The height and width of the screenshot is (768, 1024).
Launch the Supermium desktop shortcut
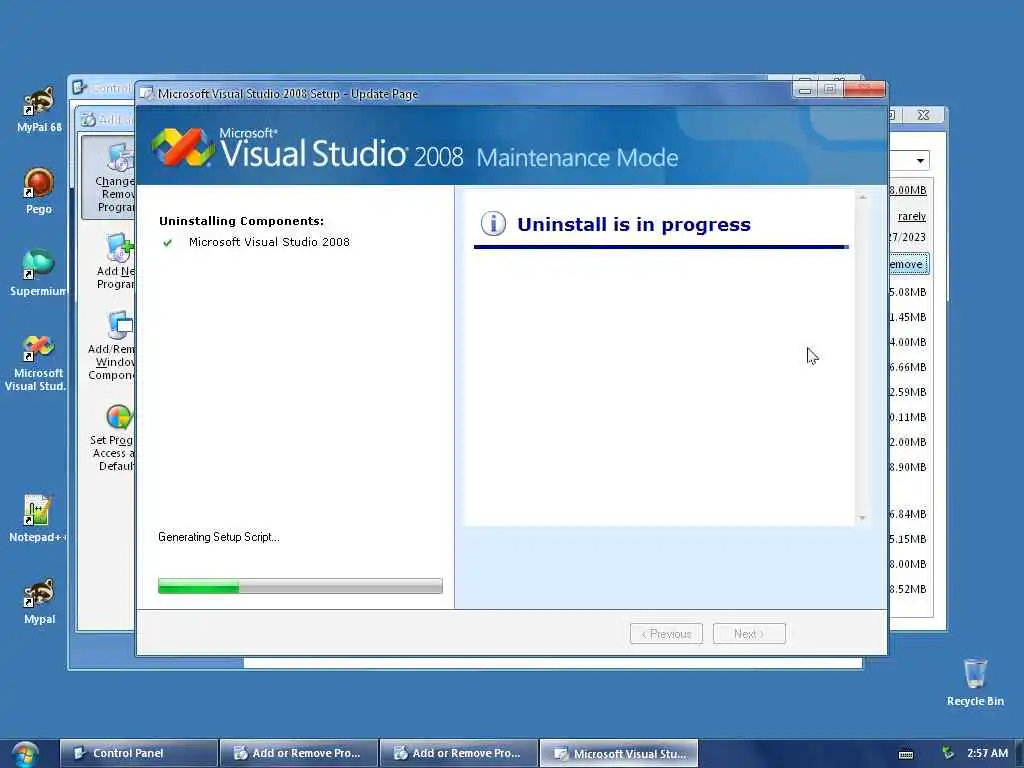point(37,272)
